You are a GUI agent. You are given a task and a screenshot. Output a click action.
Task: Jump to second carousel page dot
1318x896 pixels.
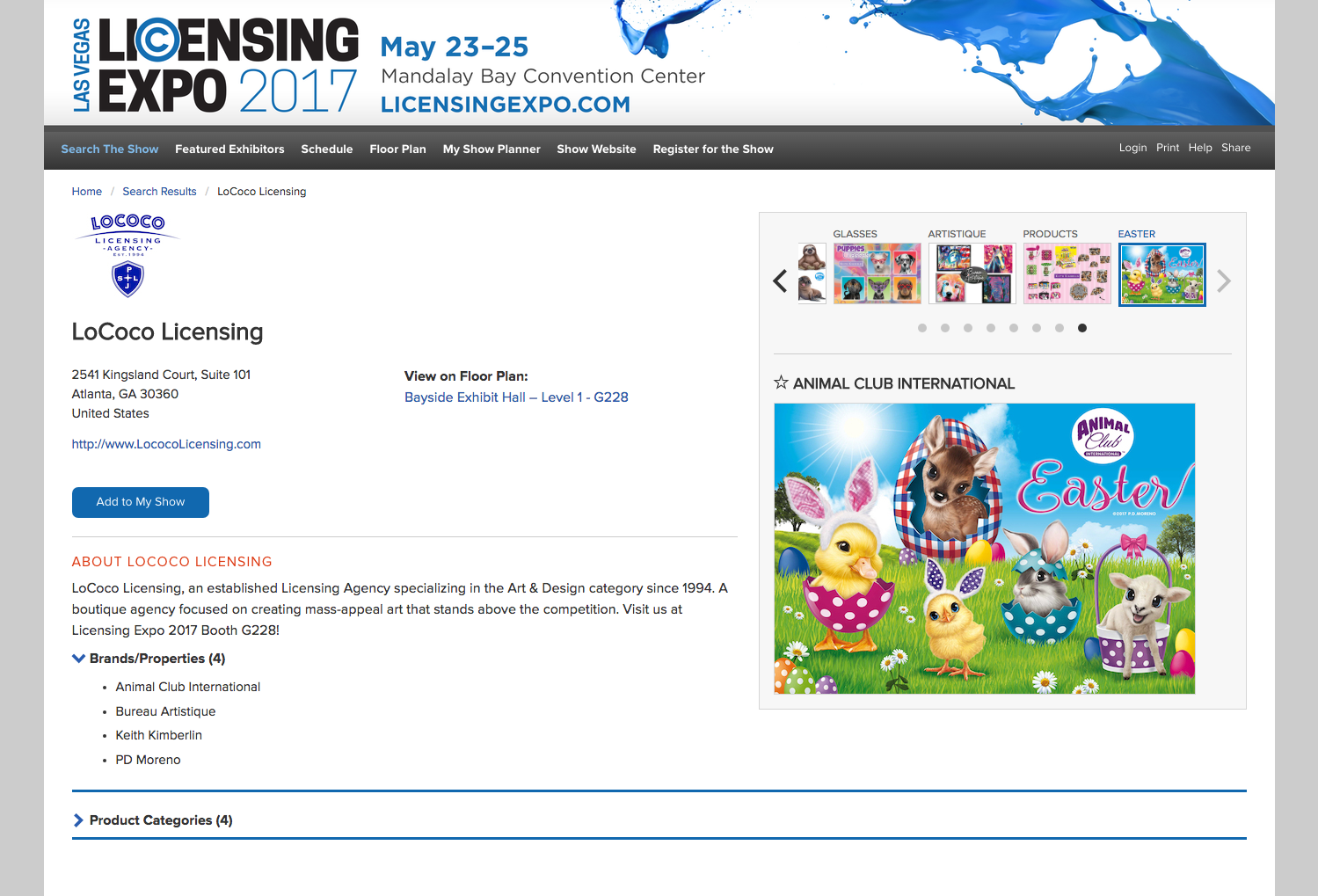coord(945,328)
